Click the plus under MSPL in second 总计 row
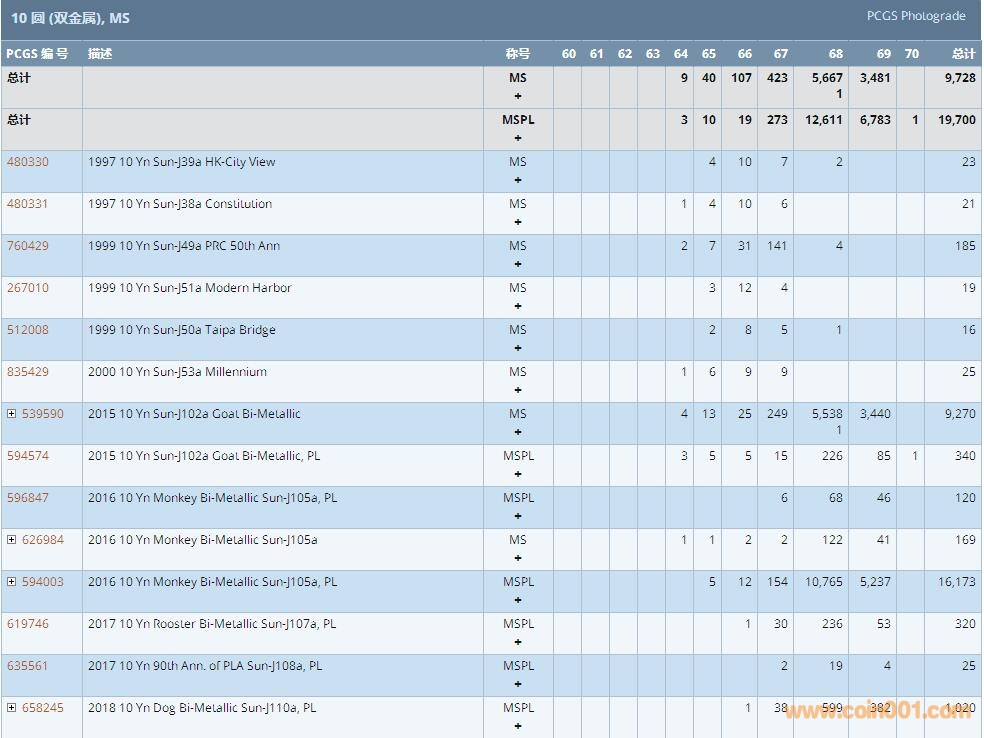 tap(518, 138)
